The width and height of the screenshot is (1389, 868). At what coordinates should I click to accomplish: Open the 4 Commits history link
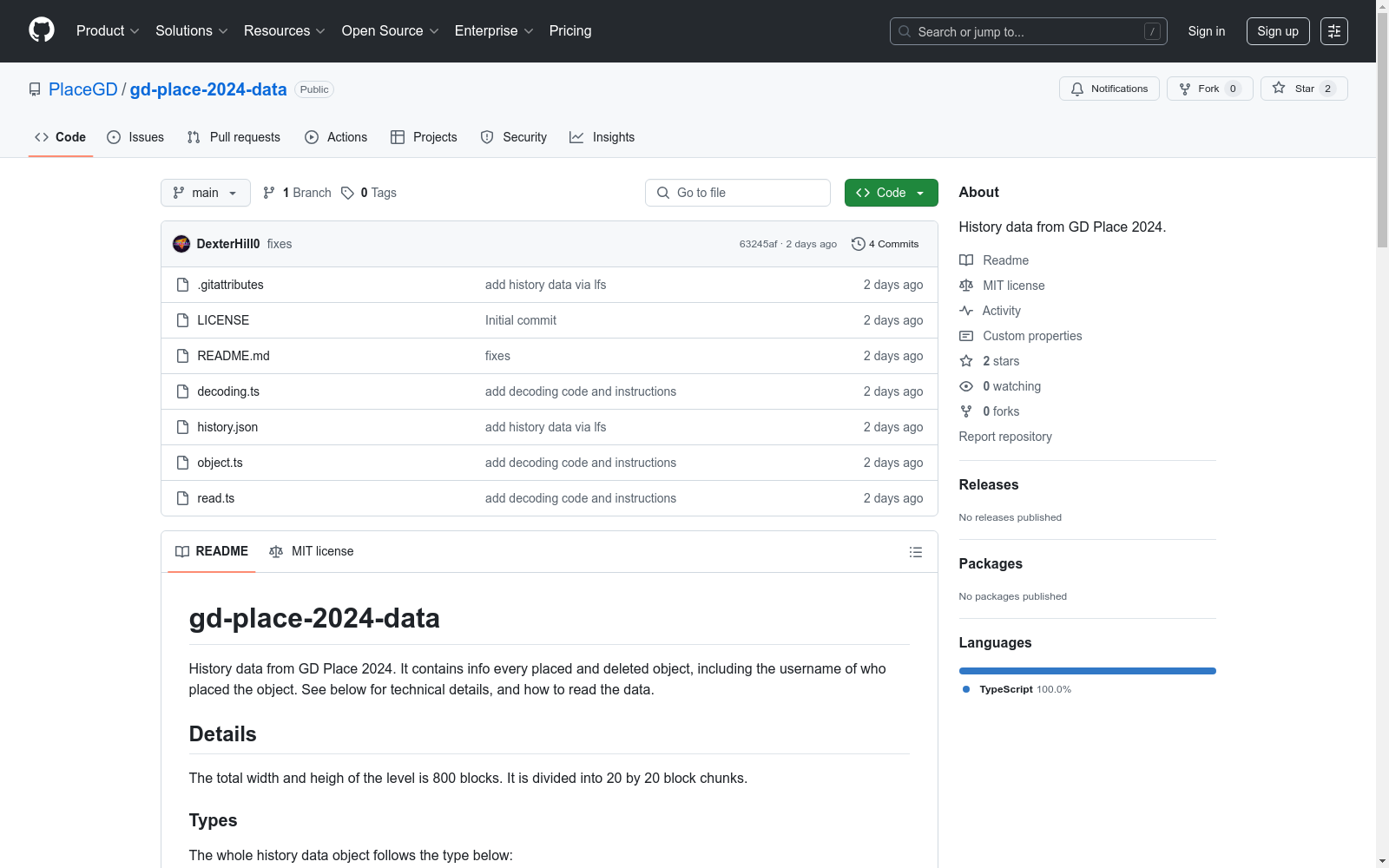point(885,244)
